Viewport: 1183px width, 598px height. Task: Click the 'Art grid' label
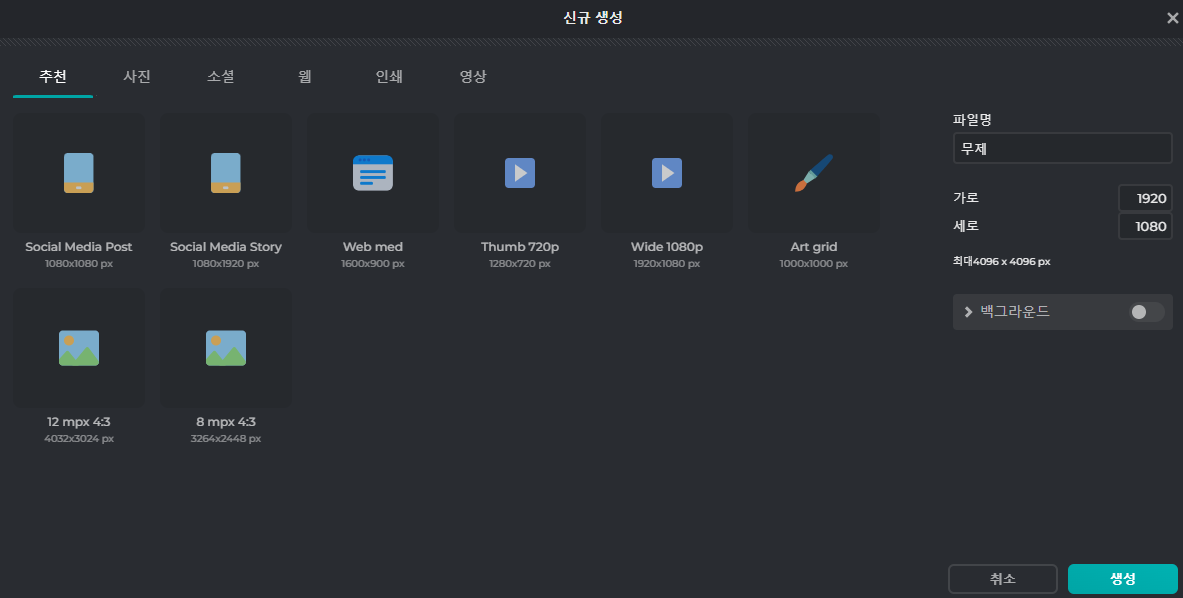pos(814,247)
